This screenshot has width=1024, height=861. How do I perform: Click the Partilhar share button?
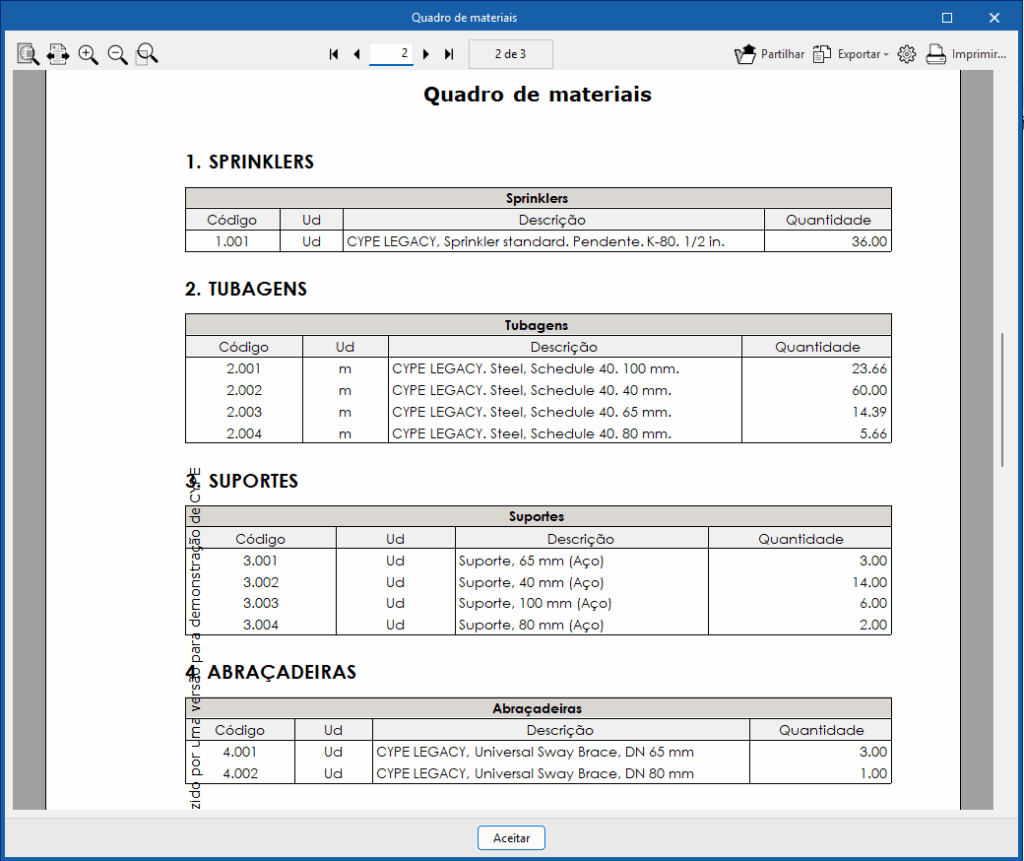[x=769, y=54]
